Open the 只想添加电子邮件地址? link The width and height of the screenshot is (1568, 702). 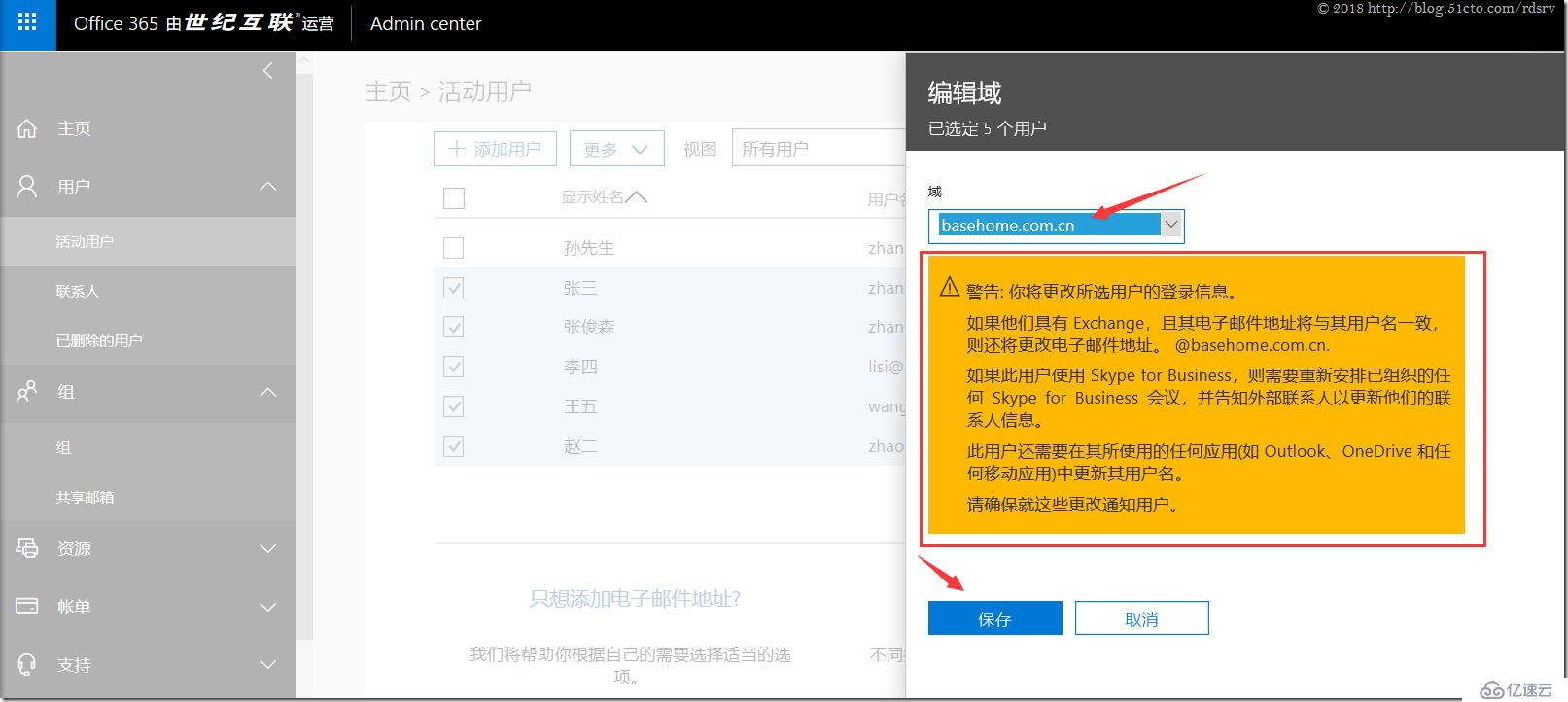pyautogui.click(x=635, y=598)
